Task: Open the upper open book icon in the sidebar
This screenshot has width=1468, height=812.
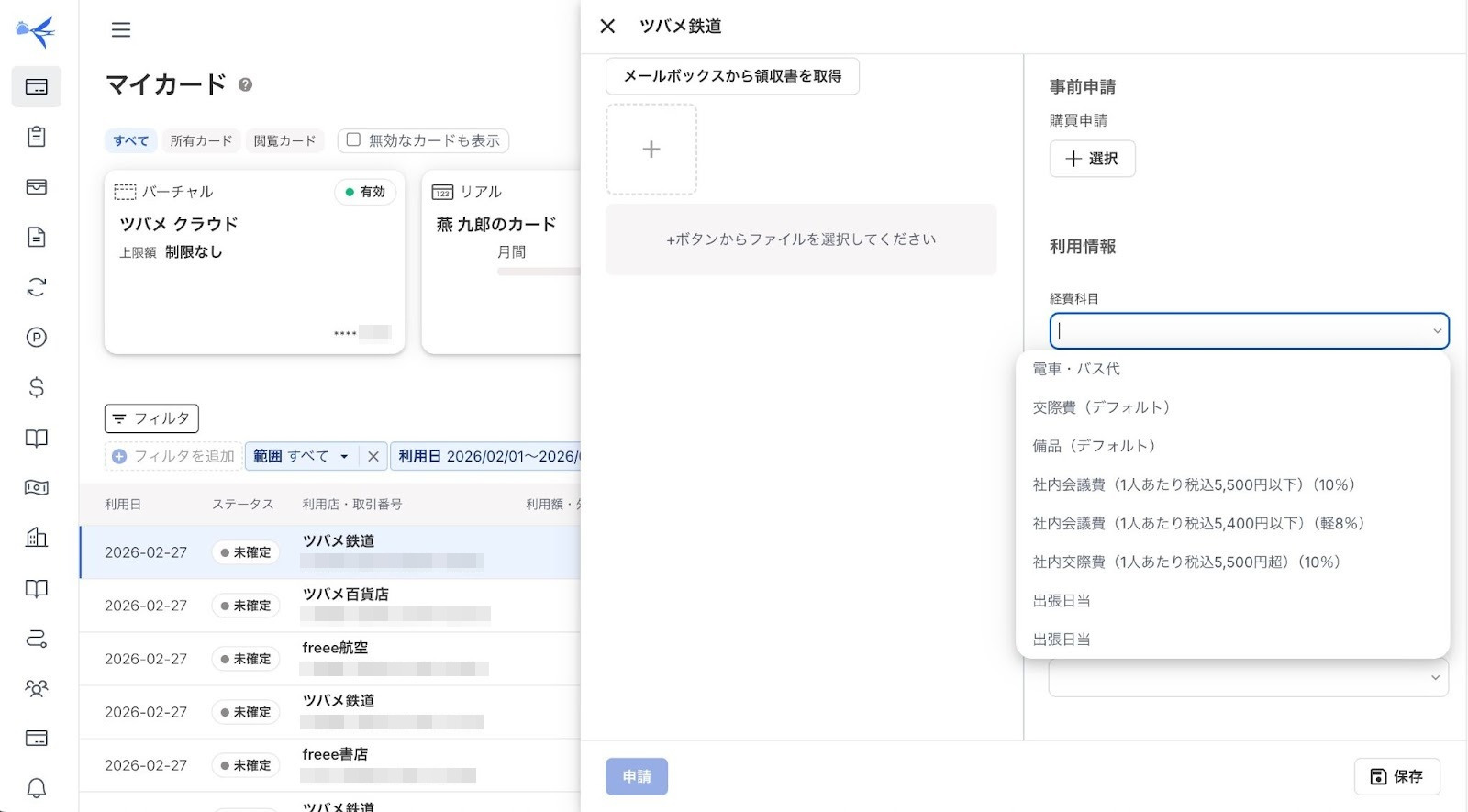Action: click(x=37, y=438)
